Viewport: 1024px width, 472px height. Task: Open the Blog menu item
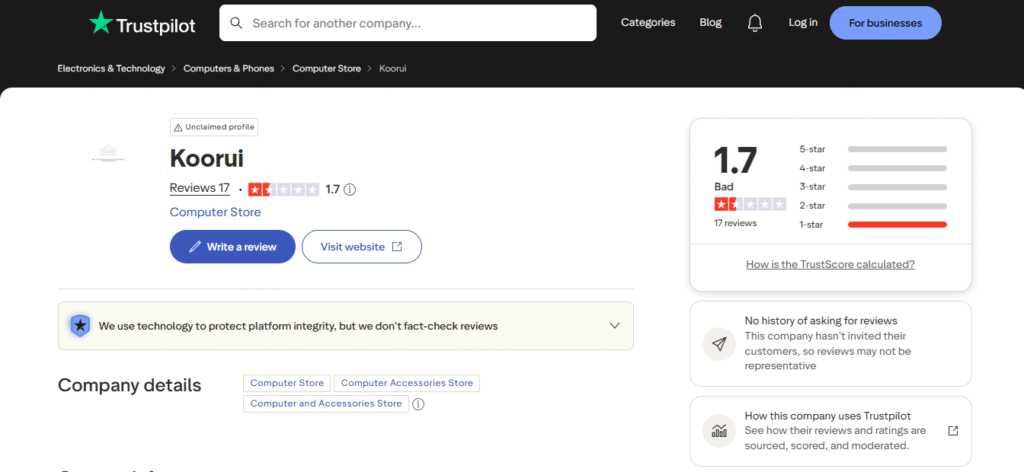(x=711, y=22)
